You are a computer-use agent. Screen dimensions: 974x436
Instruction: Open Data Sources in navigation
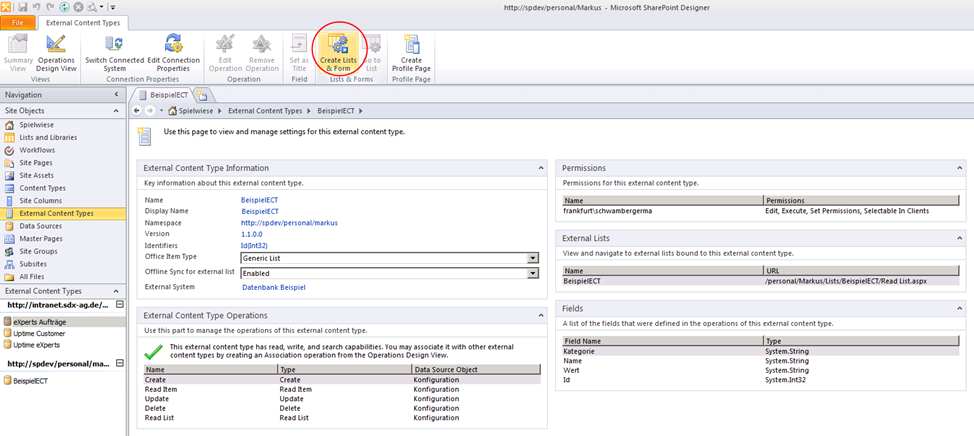click(x=41, y=226)
